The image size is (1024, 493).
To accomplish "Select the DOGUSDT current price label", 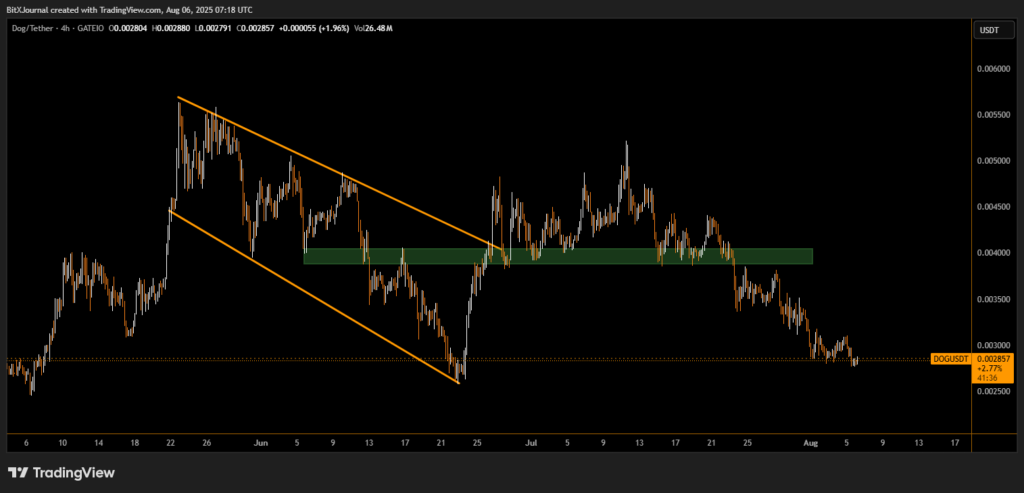I will pos(950,358).
